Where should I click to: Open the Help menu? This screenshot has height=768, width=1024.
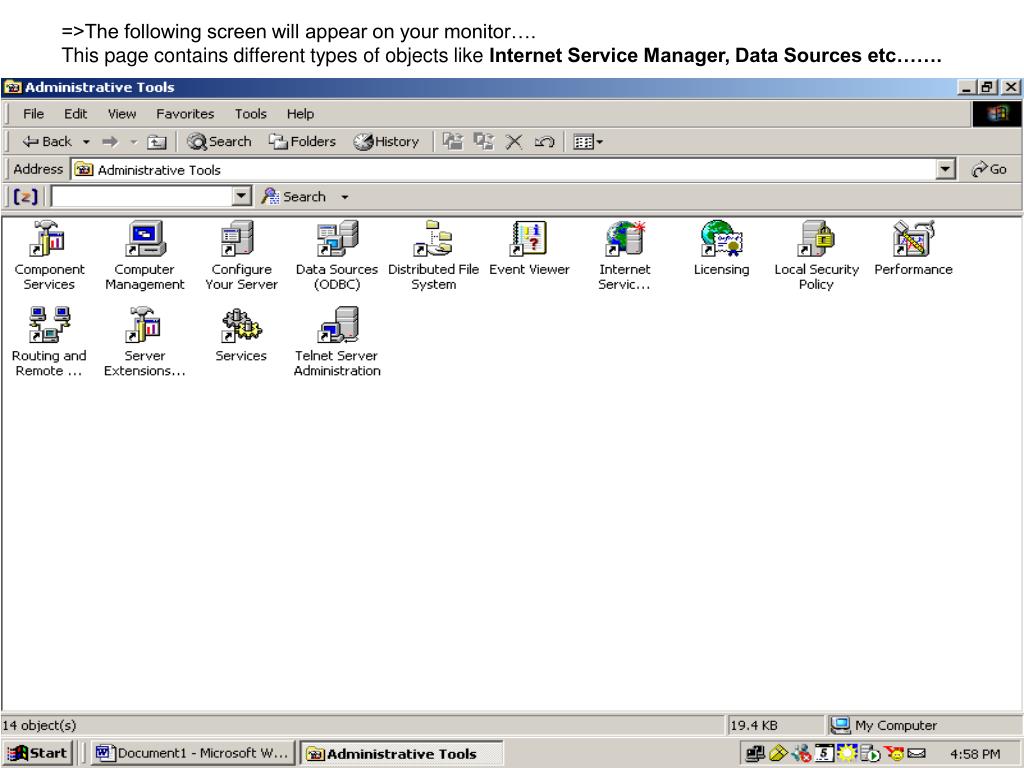[x=300, y=114]
